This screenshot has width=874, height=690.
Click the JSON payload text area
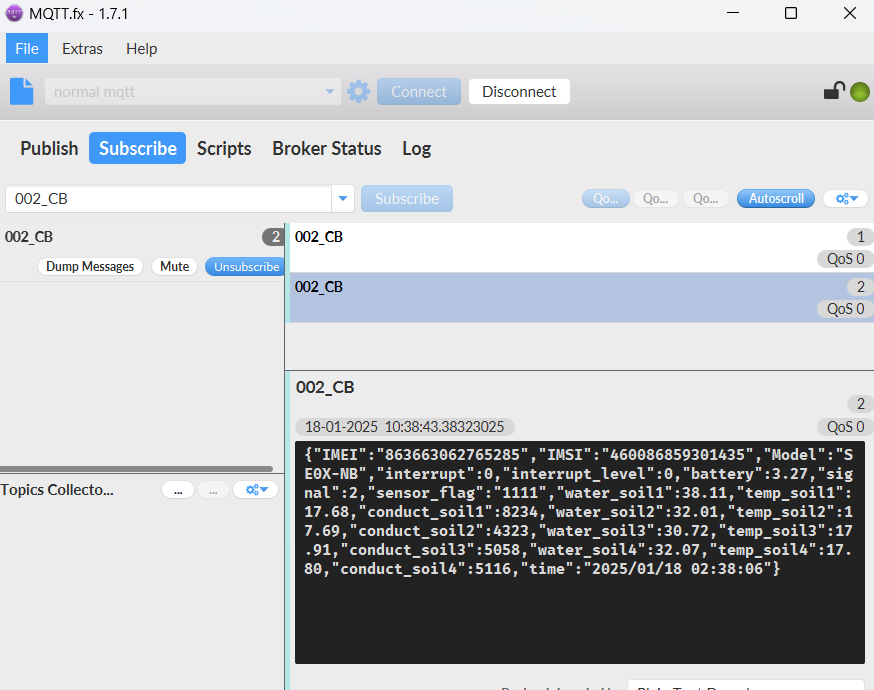[x=580, y=552]
